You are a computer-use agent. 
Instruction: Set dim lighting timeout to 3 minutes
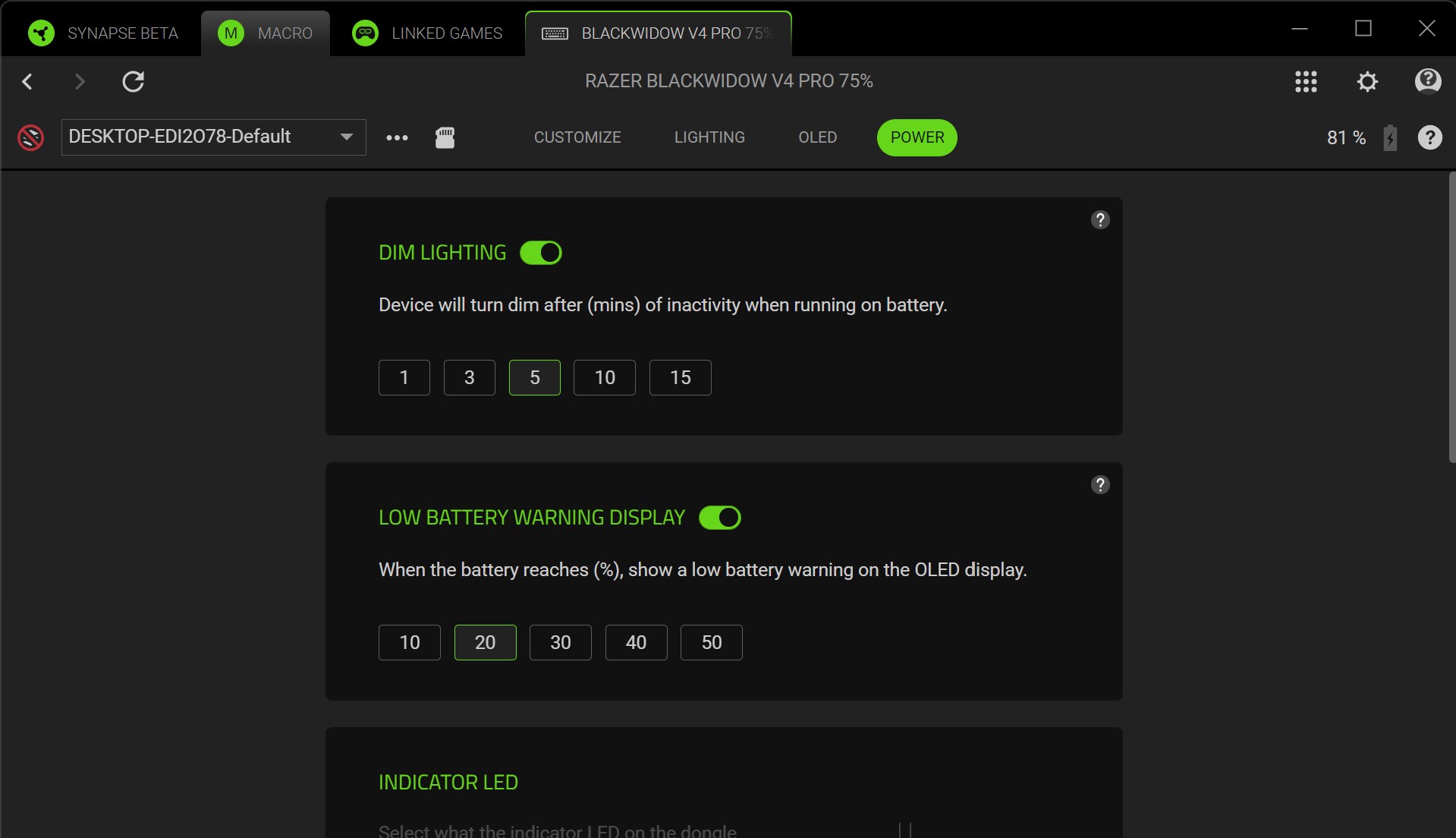click(470, 377)
